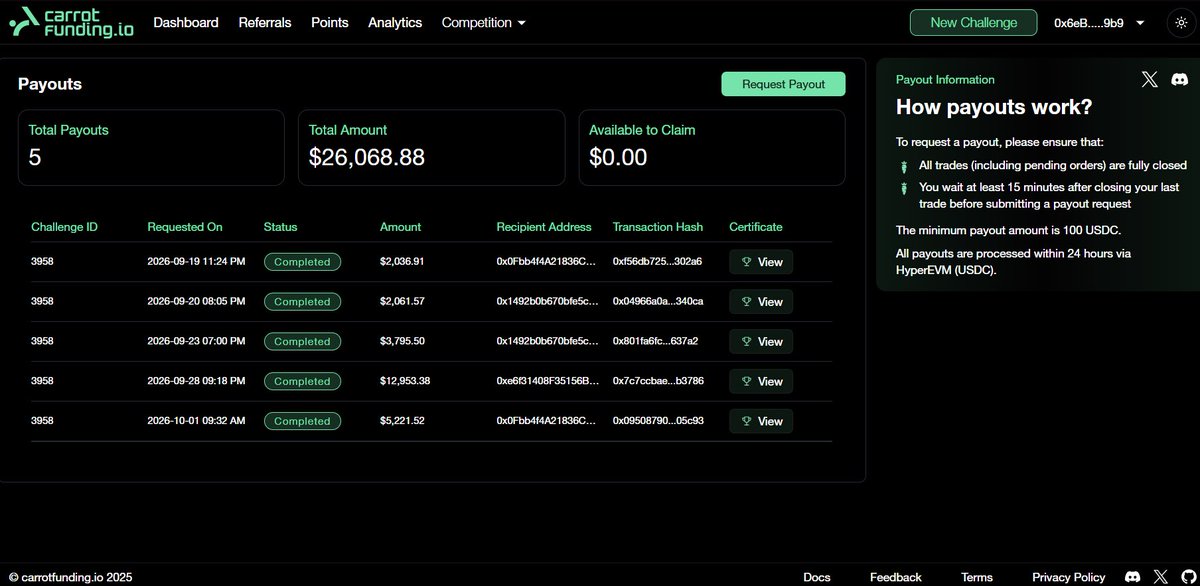Click date 2026-10-01 09:32 AM
Viewport: 1200px width, 586px height.
pos(196,421)
